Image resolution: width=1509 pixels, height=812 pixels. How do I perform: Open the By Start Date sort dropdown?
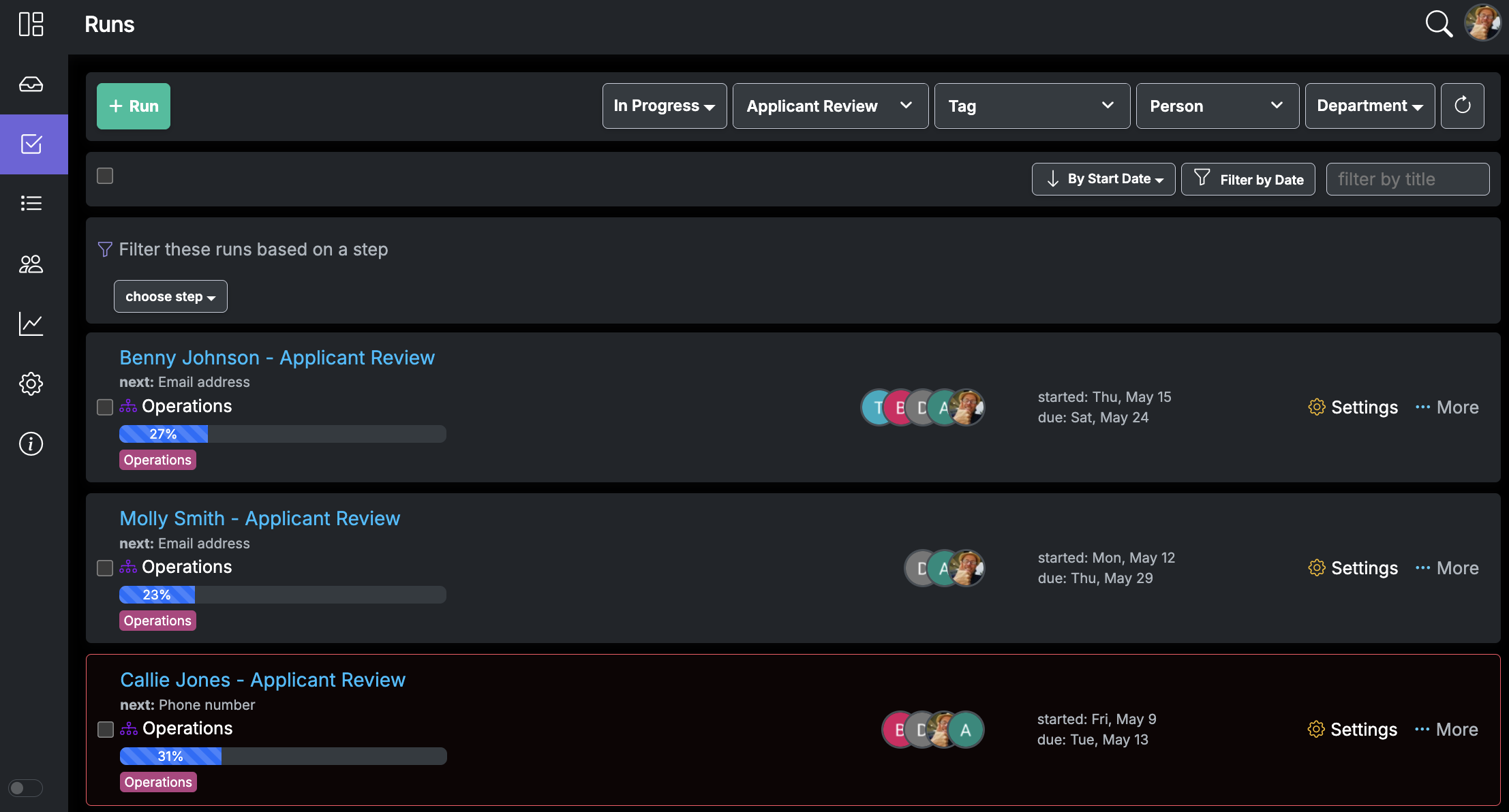(1103, 179)
